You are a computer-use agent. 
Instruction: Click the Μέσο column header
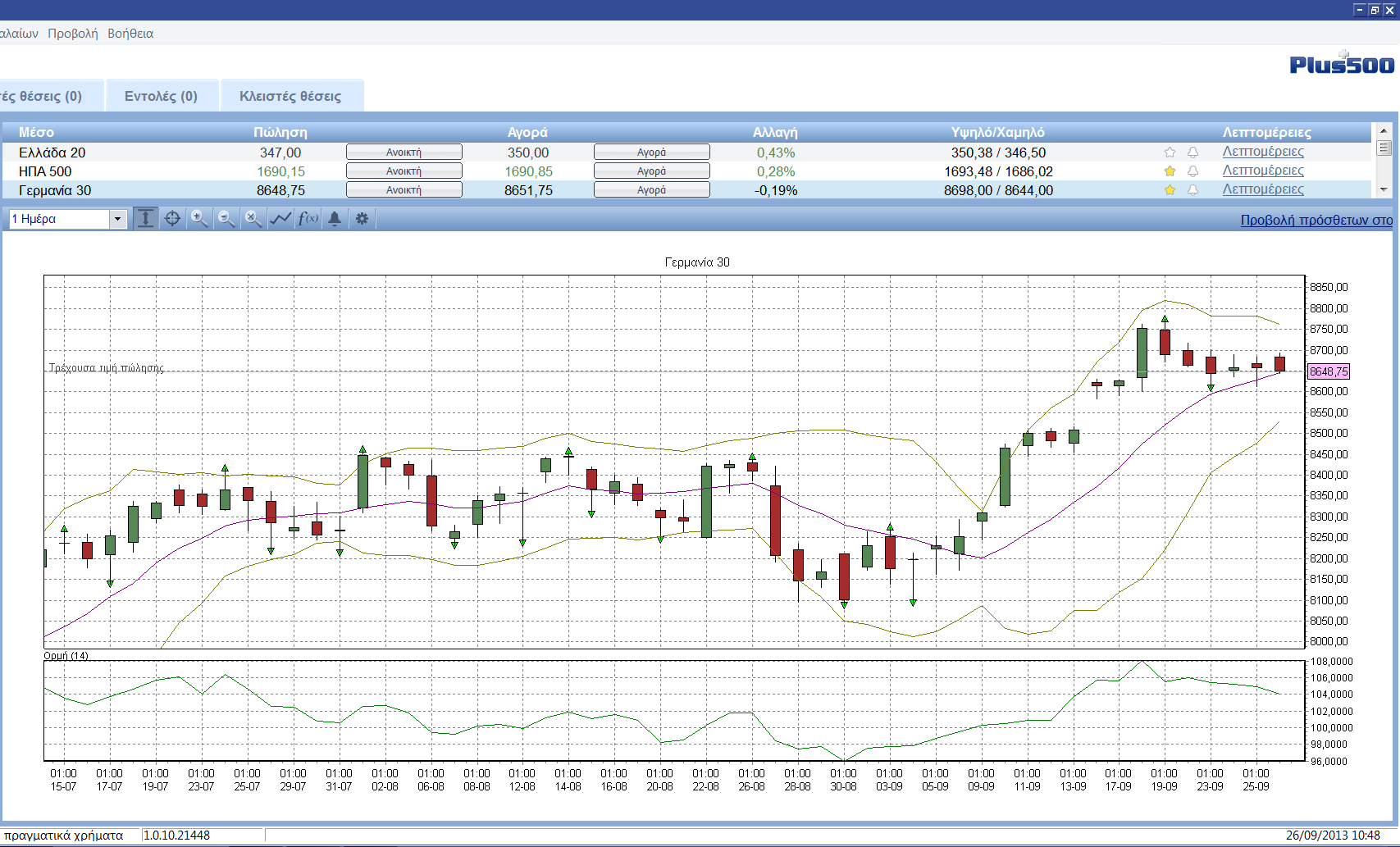(x=36, y=132)
